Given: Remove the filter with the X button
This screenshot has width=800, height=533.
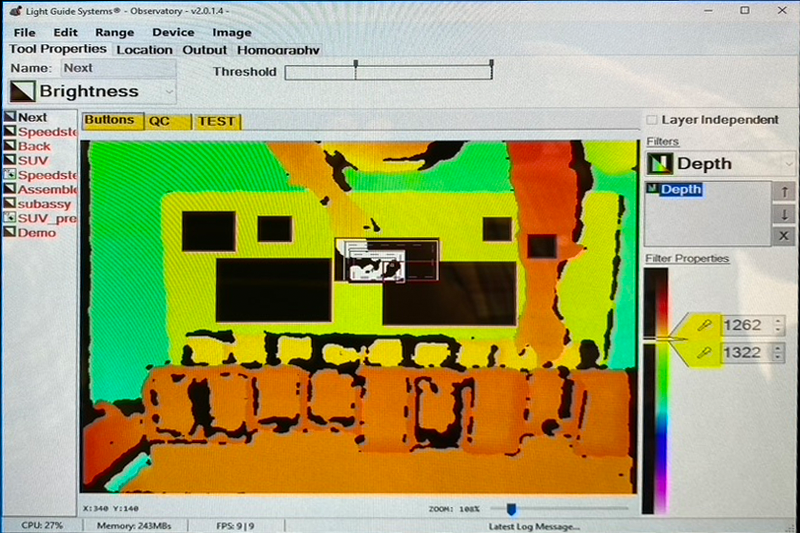Looking at the screenshot, I should pos(785,236).
